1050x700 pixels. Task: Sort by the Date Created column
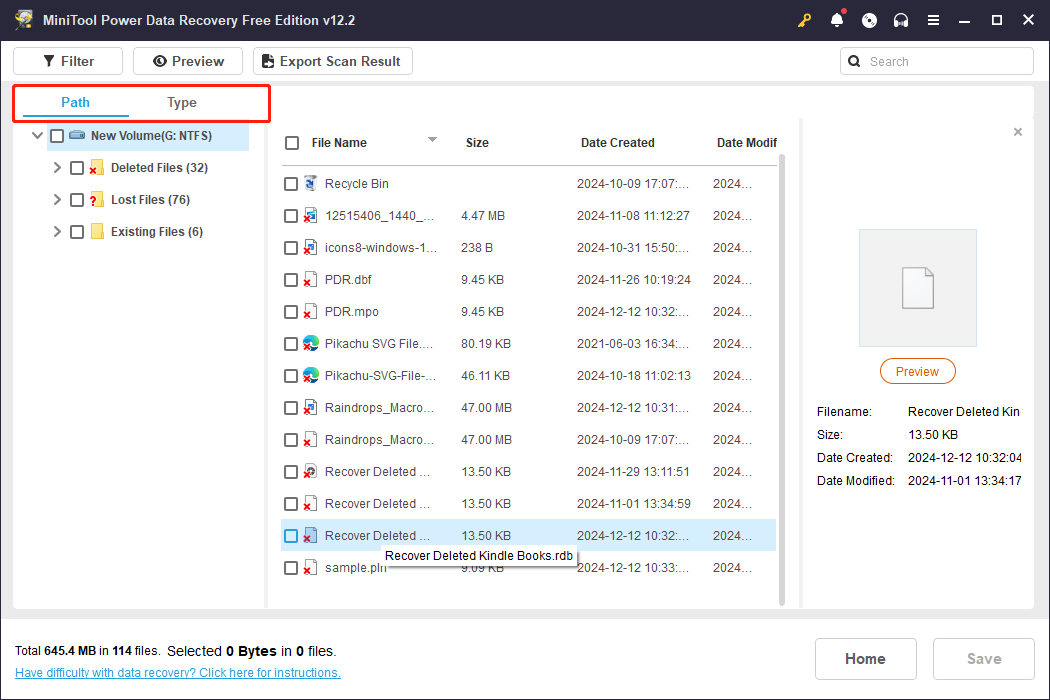point(617,143)
